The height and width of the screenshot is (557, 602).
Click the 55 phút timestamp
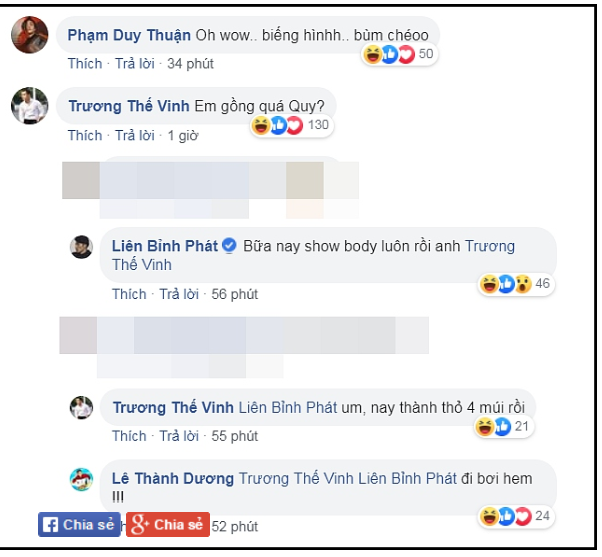click(235, 436)
